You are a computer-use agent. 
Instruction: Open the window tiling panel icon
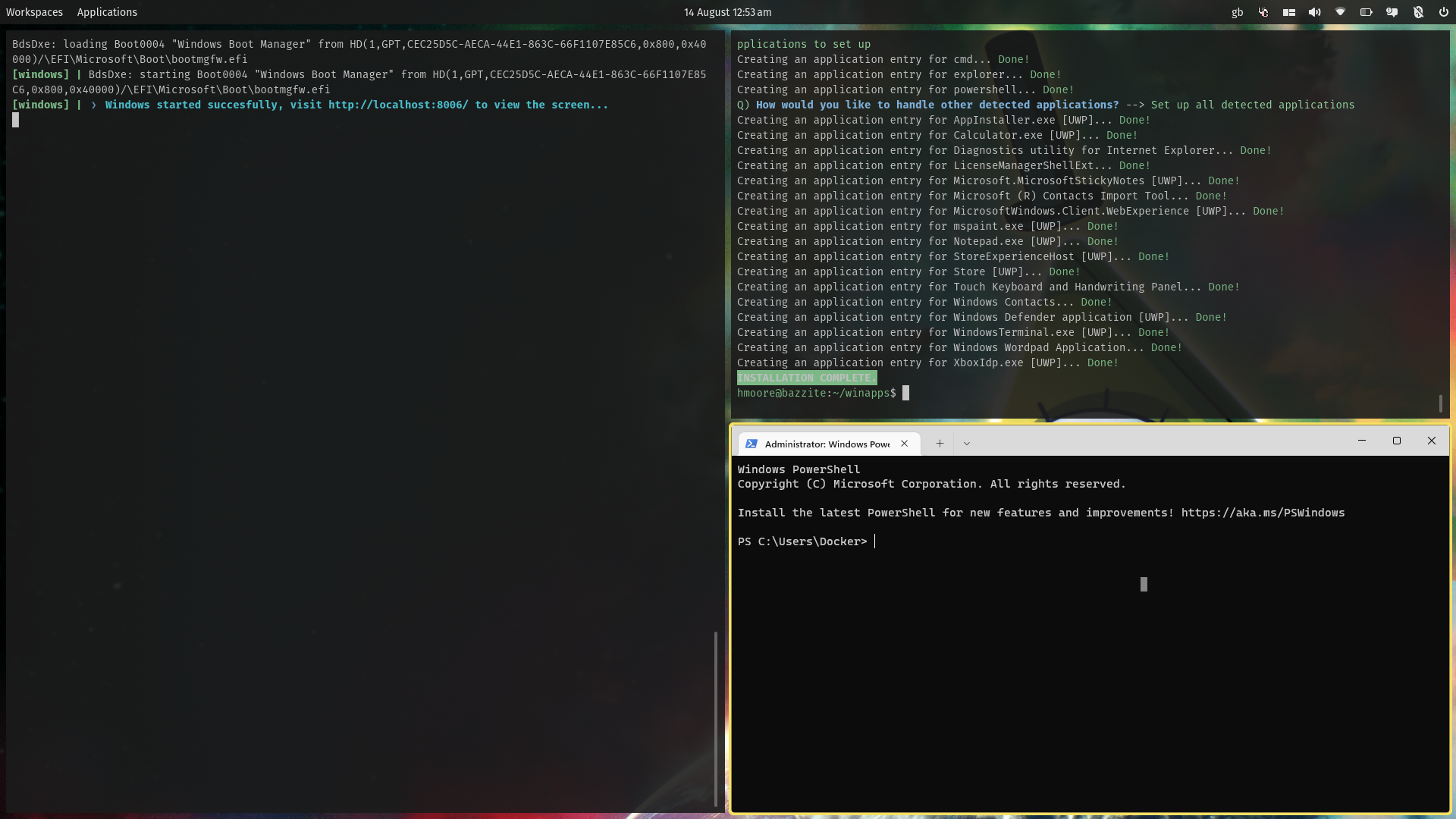pos(1288,12)
